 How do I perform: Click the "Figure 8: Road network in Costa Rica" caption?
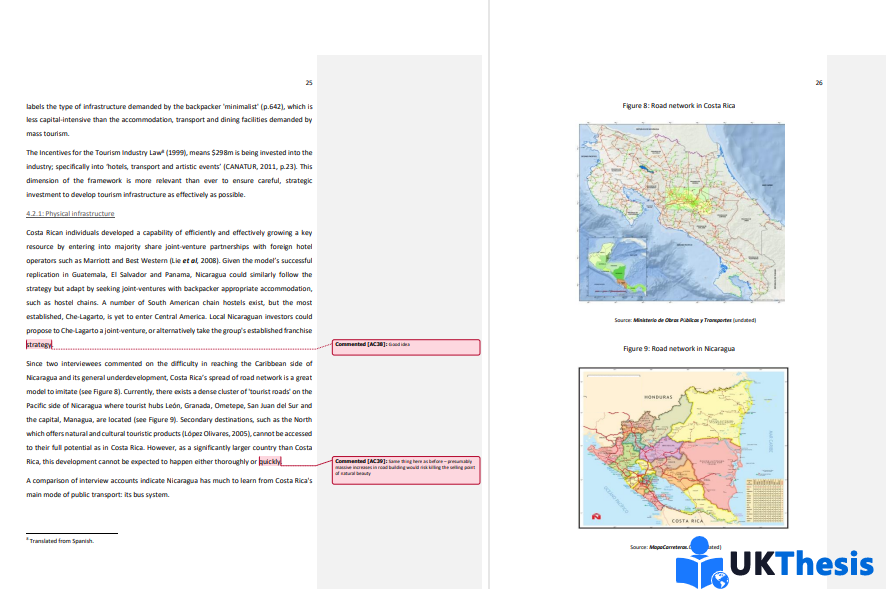(679, 105)
